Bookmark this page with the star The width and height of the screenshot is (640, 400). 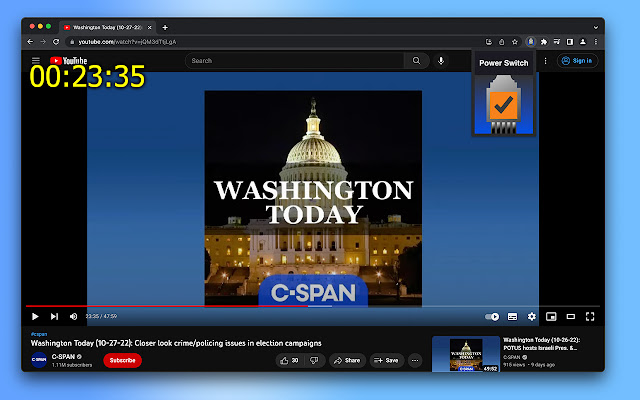pos(515,42)
